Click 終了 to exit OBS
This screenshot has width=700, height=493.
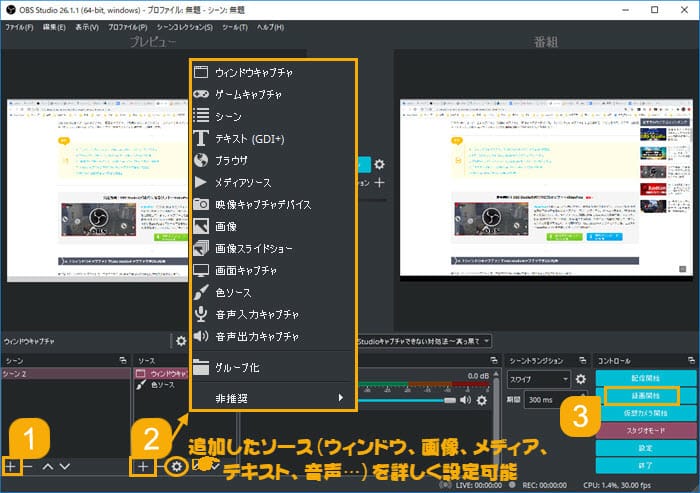646,465
